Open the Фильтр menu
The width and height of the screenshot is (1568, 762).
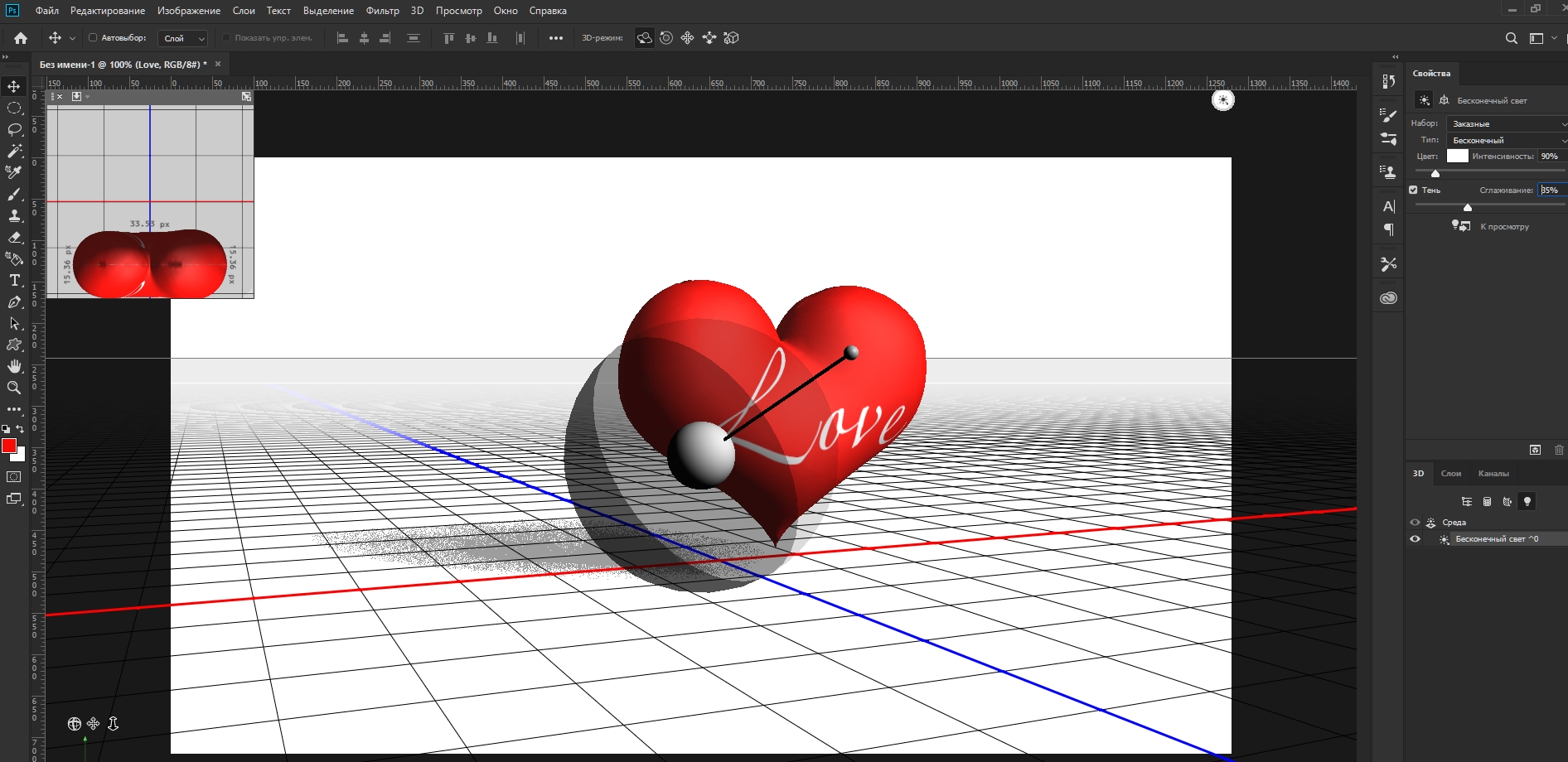click(382, 11)
